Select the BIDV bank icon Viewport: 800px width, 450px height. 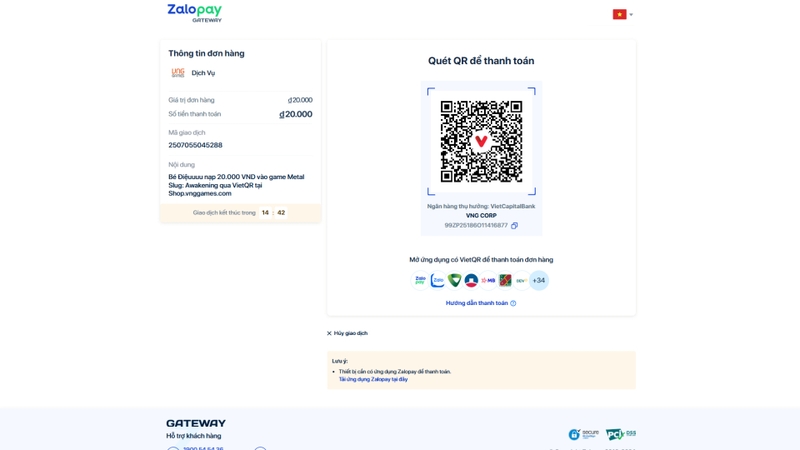point(521,280)
